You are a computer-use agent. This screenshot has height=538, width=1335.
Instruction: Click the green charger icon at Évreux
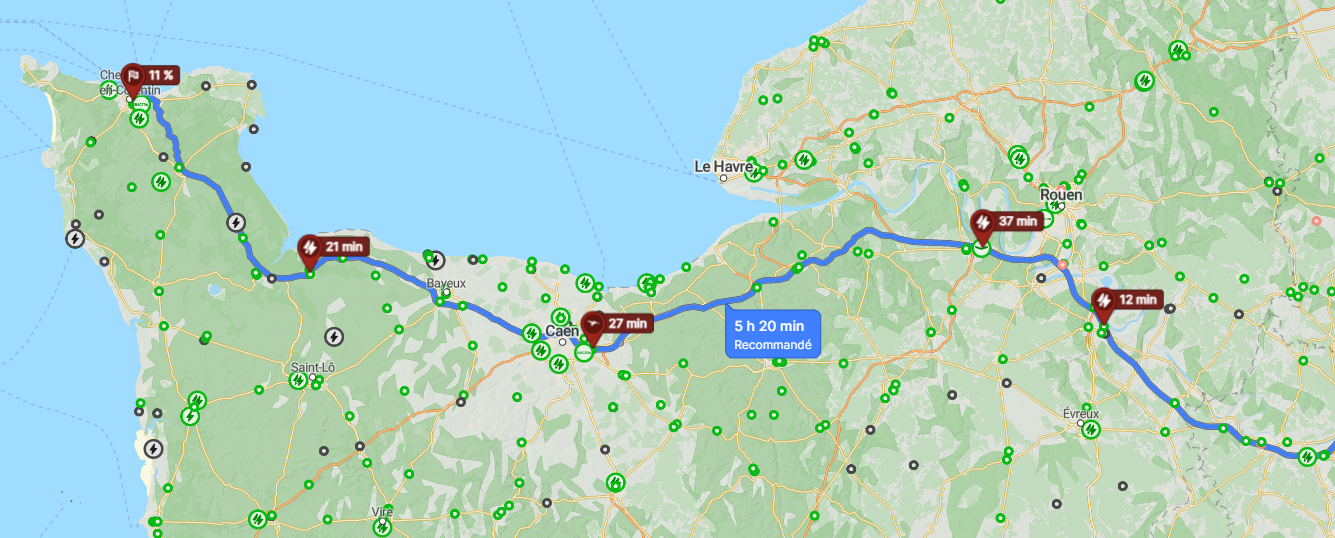1090,430
